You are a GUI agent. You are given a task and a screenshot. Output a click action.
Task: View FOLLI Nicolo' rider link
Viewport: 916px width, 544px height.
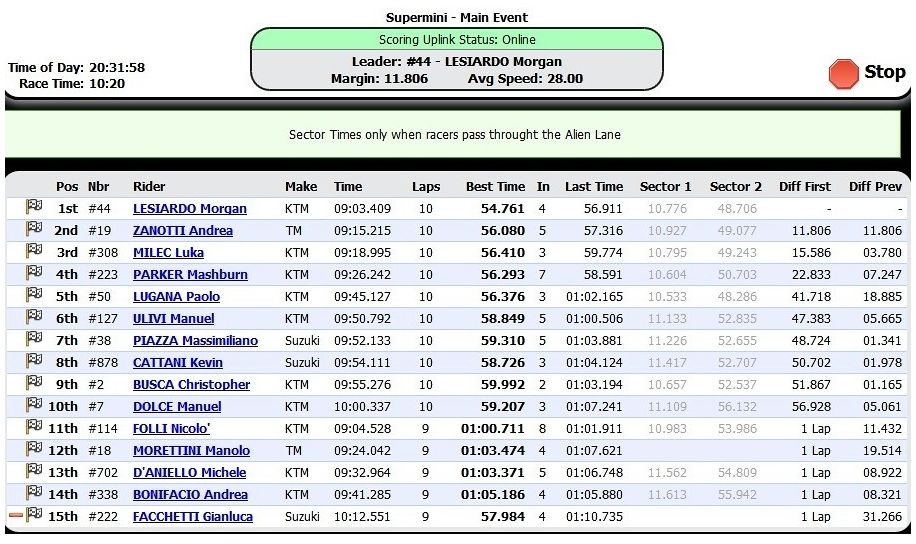point(171,429)
